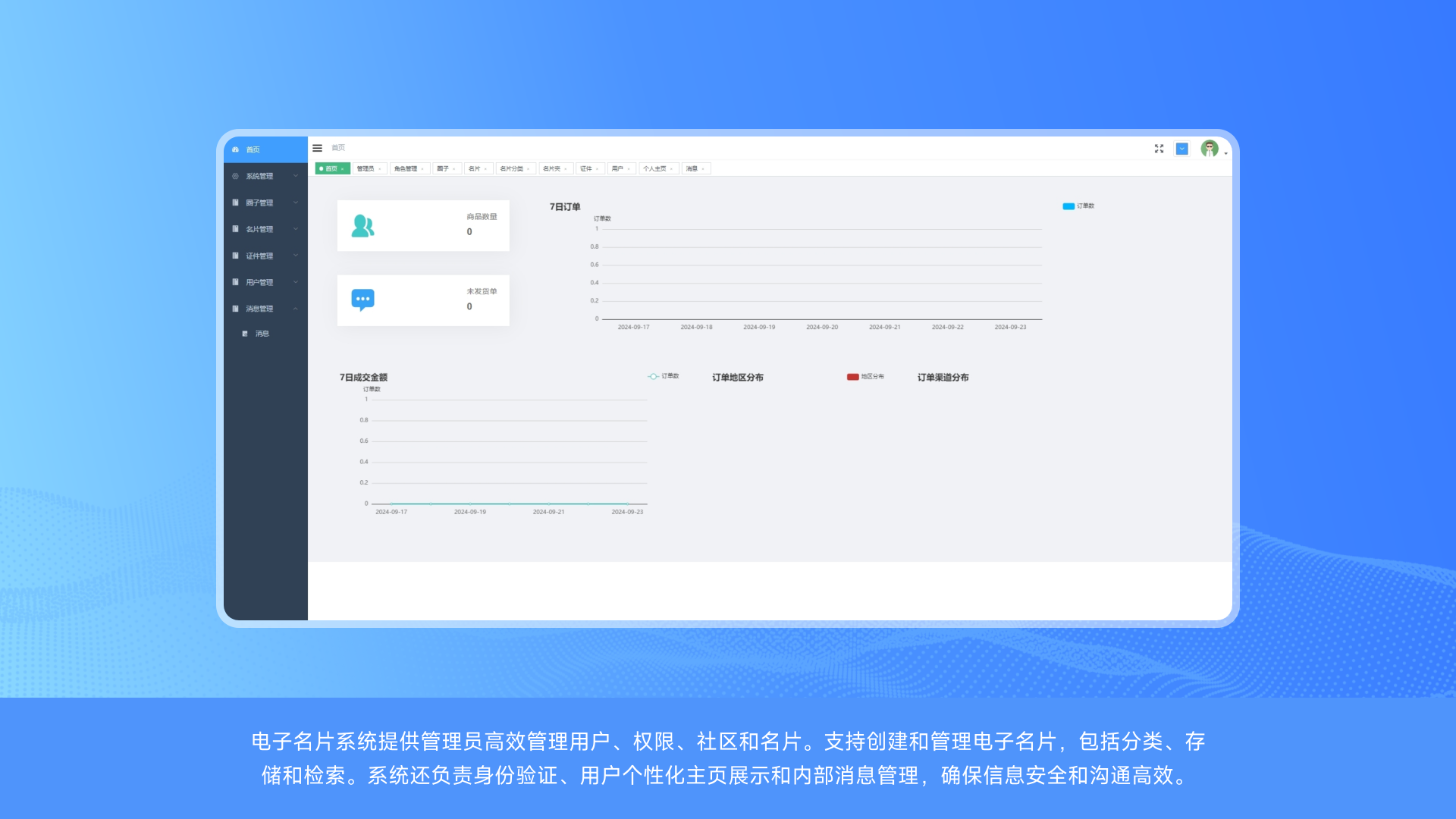This screenshot has width=1456, height=819.
Task: Toggle the red 地区分布 legend
Action: [x=853, y=377]
